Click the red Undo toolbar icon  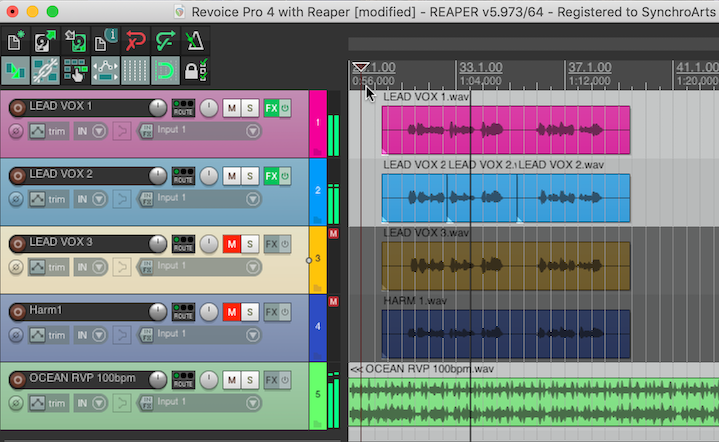[136, 42]
